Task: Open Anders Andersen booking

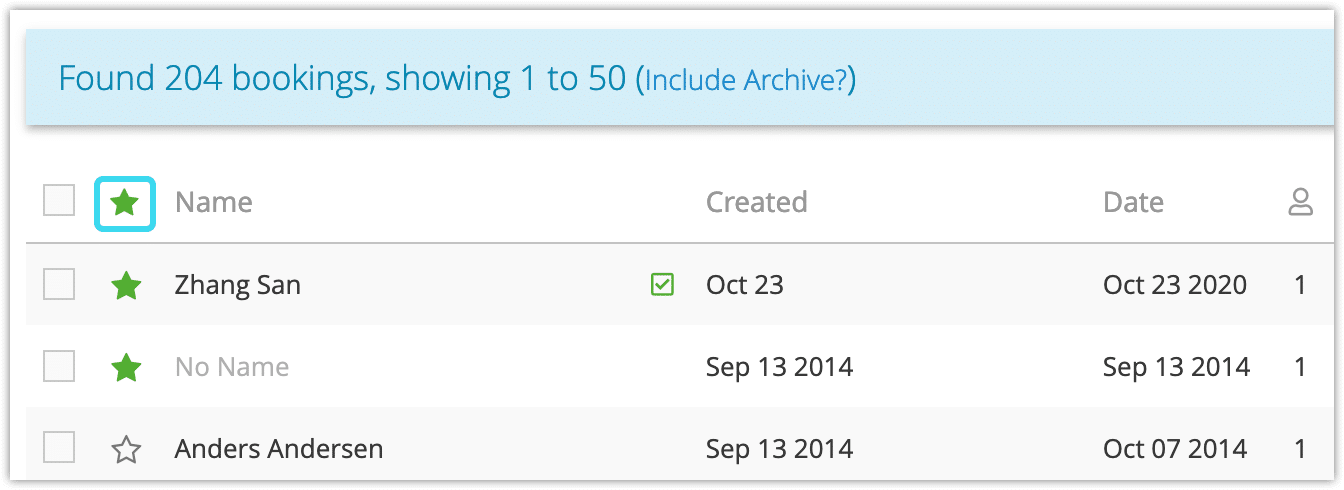Action: (279, 449)
